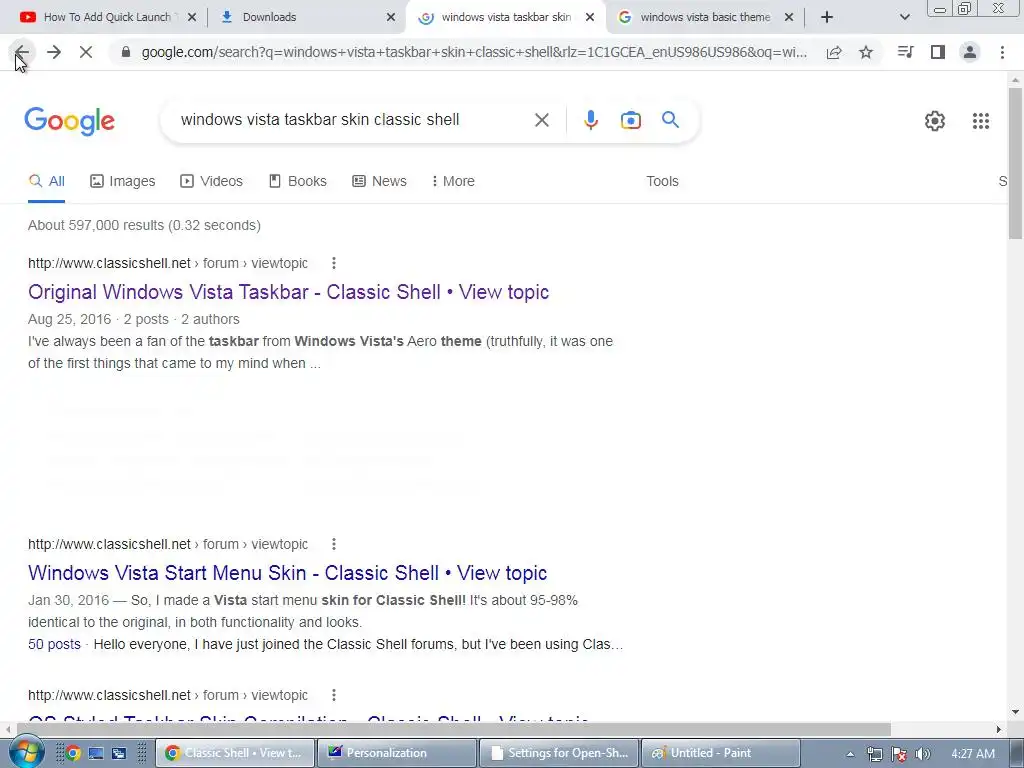The height and width of the screenshot is (768, 1024).
Task: Submit search with magnifier icon
Action: (x=670, y=120)
